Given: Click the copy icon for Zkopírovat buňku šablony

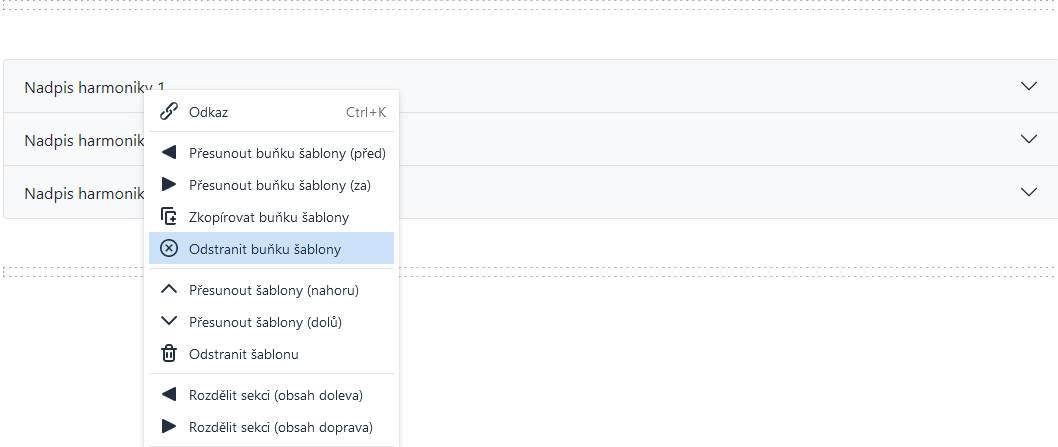Looking at the screenshot, I should (x=169, y=217).
